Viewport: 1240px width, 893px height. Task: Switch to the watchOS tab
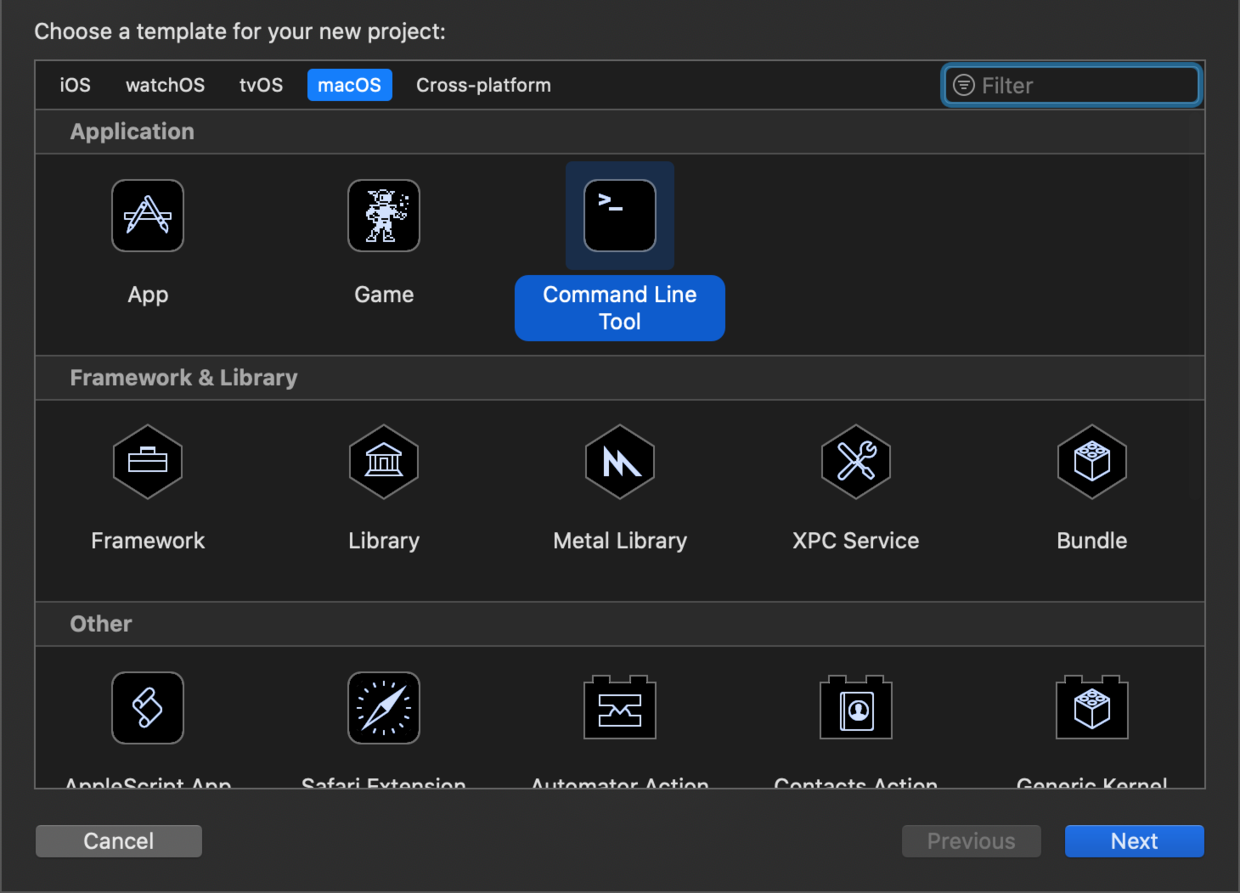pos(165,85)
